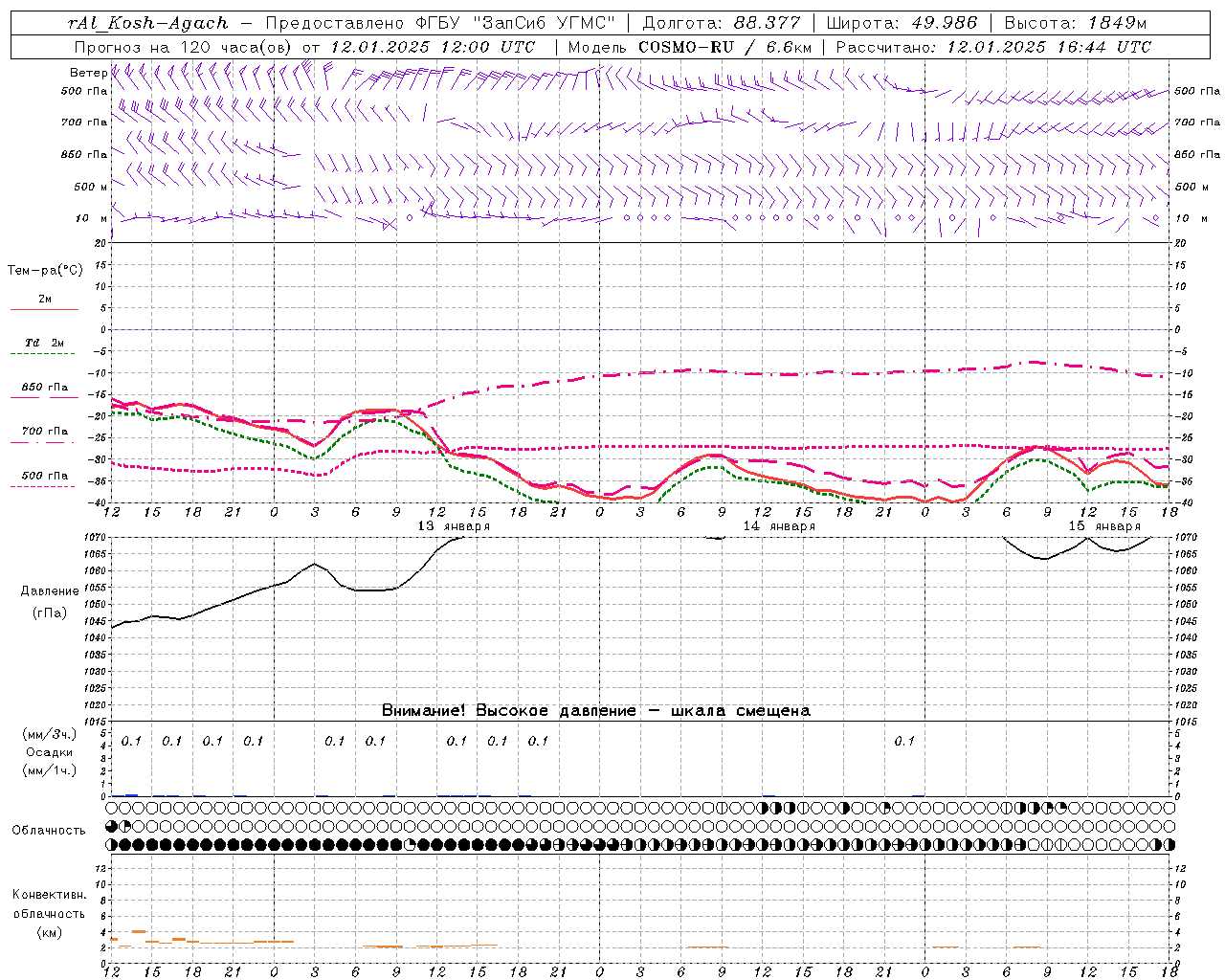
Task: Click the 'Конвективн.' convective cloud label
Action: 49,895
